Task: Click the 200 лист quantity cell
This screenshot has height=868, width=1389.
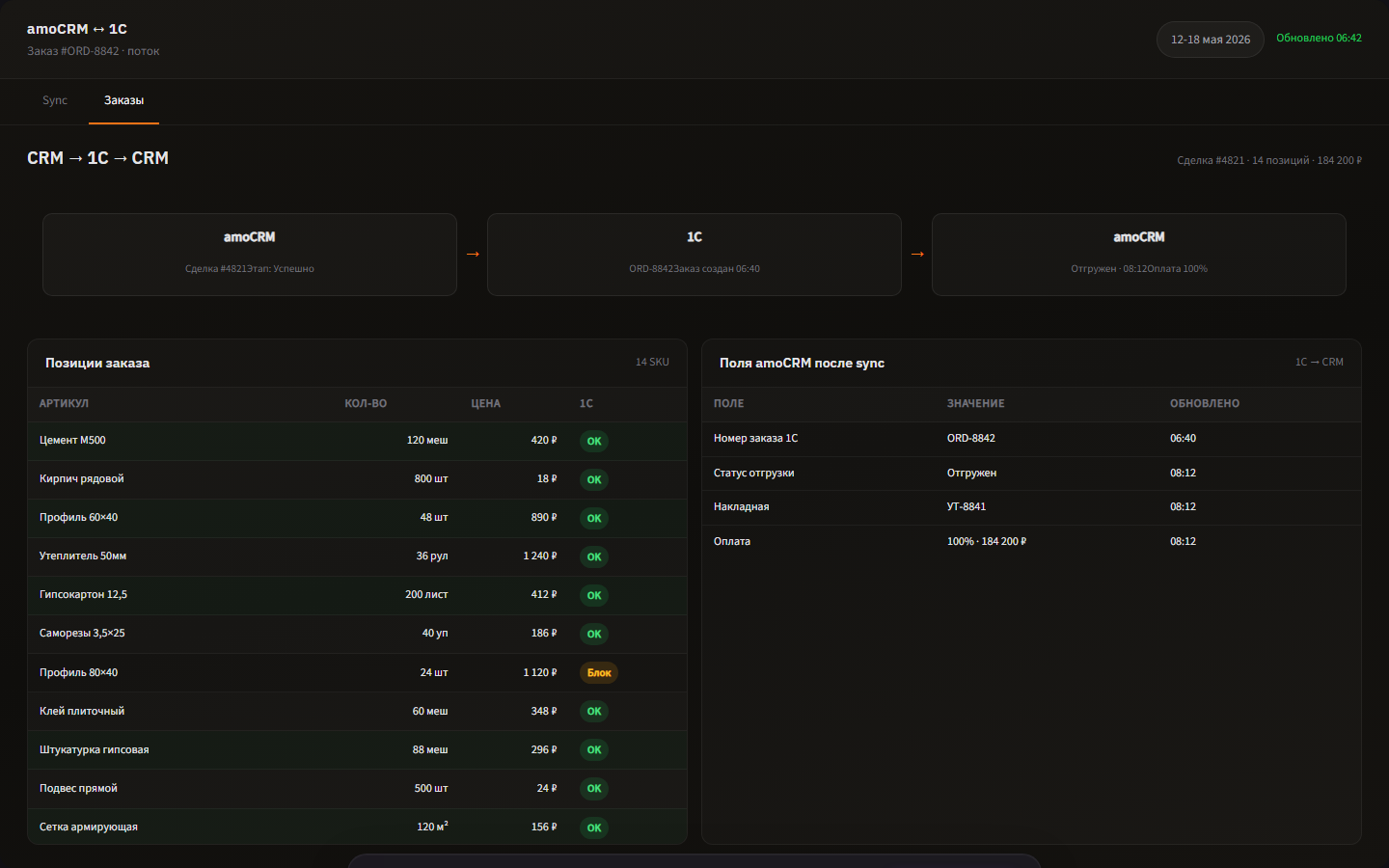Action: (426, 595)
